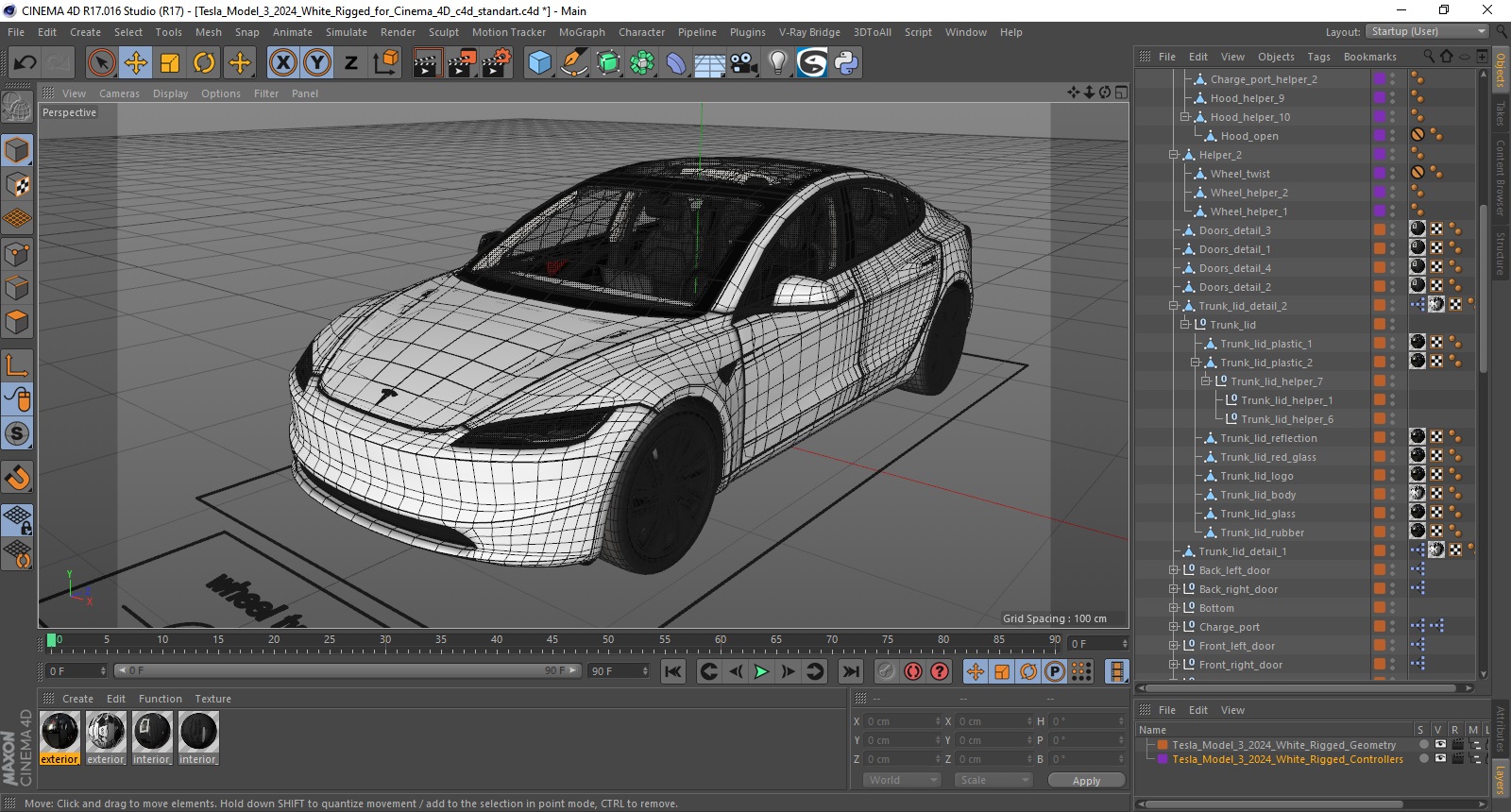Select the Live Selection tool
The width and height of the screenshot is (1511, 812).
[x=101, y=63]
